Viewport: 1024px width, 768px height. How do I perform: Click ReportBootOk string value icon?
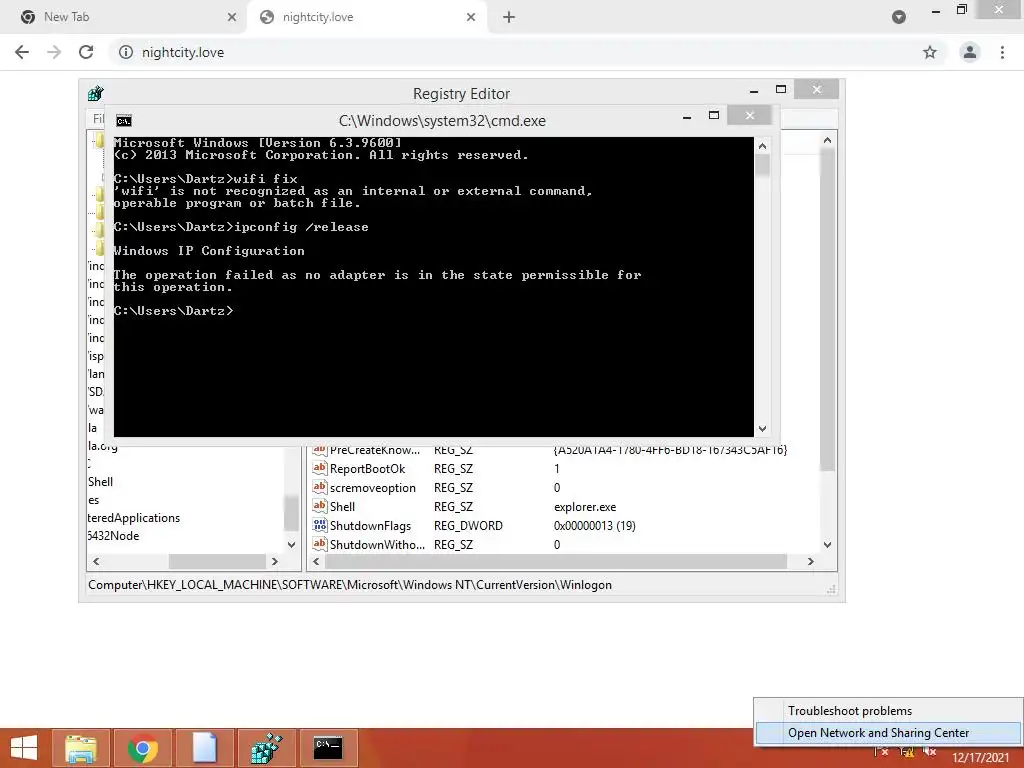[319, 468]
